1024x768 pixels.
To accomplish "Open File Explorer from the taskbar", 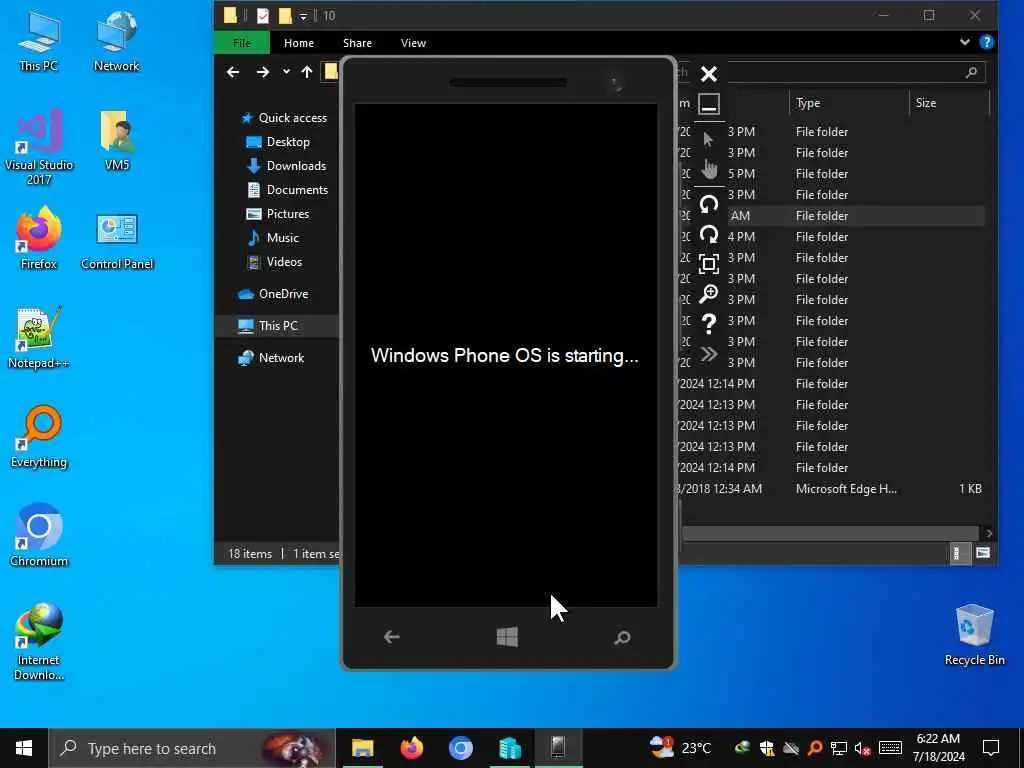I will pyautogui.click(x=362, y=748).
